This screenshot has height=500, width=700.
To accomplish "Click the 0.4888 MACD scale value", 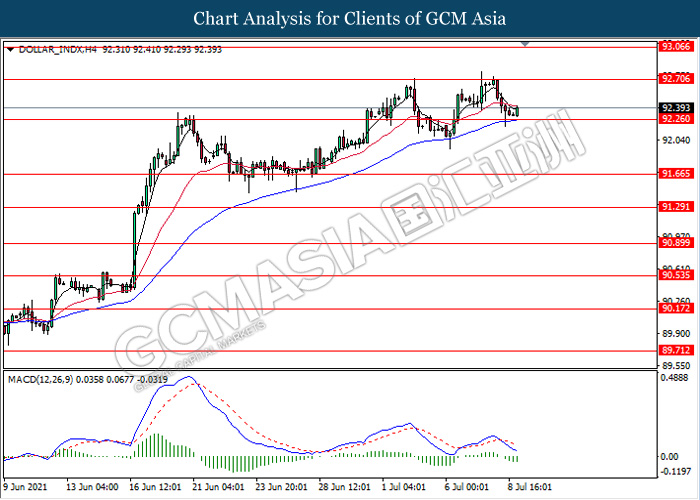I will (x=676, y=378).
